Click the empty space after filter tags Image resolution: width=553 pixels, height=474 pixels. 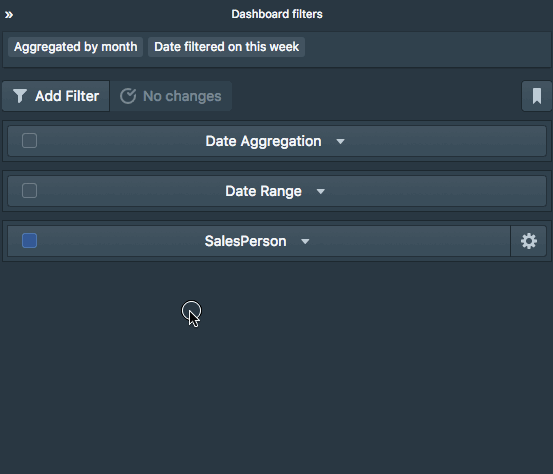(x=427, y=49)
